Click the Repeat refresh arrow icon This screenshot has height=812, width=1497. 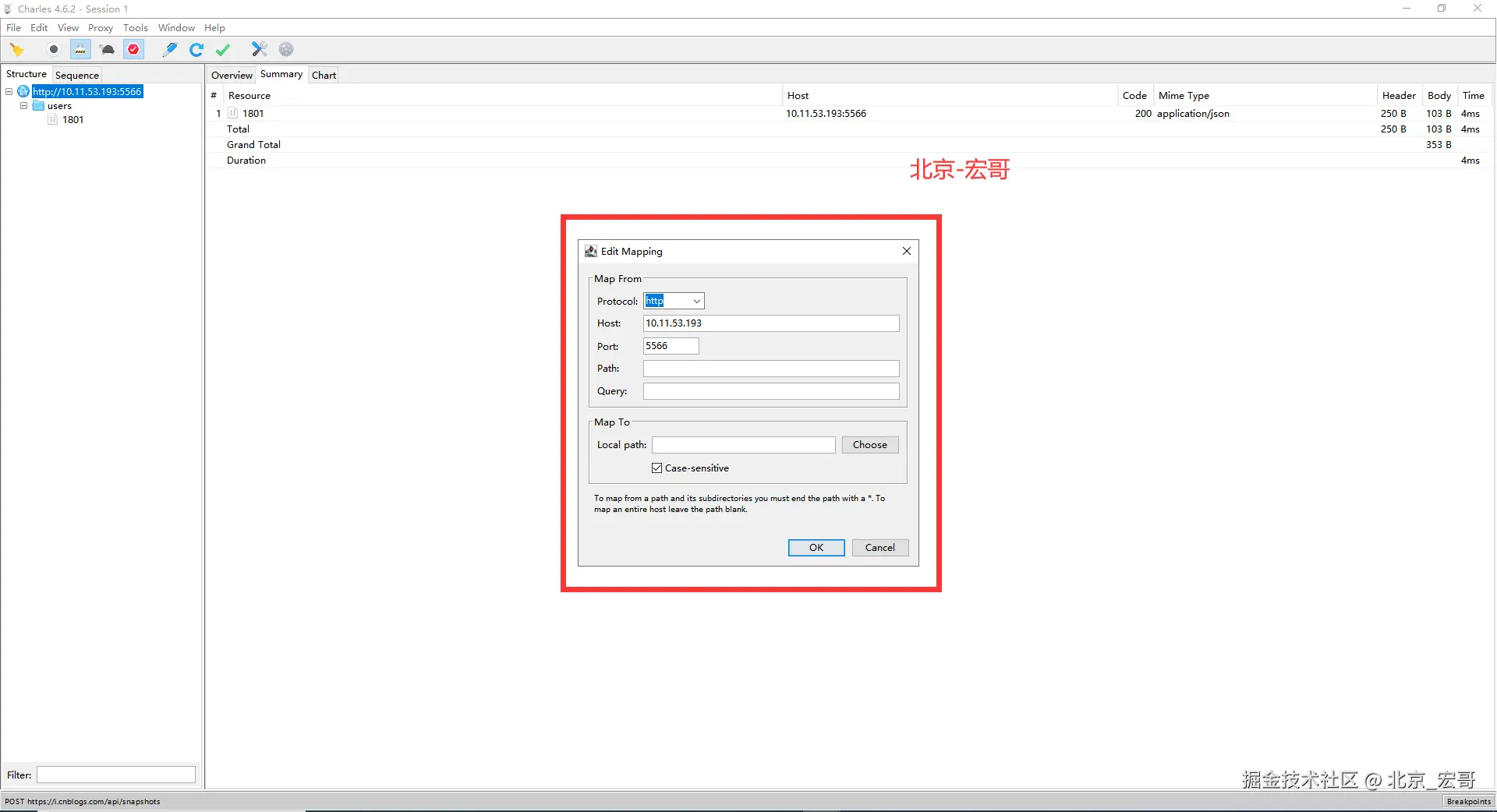[x=196, y=50]
